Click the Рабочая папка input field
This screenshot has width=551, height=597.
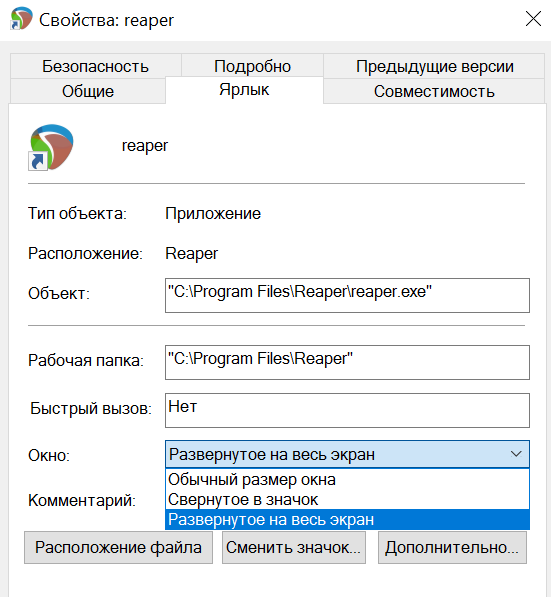point(347,362)
